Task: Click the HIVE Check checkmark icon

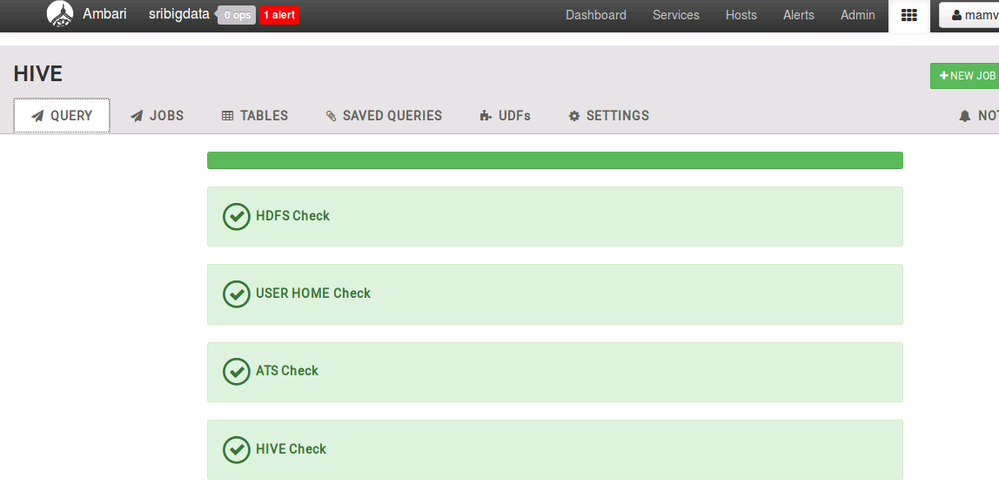Action: point(236,450)
